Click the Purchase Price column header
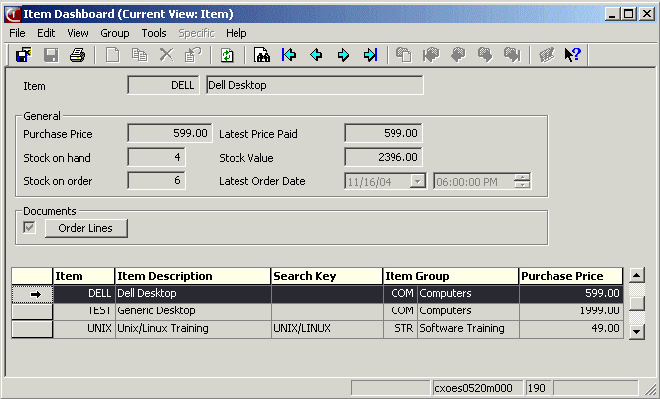This screenshot has height=399, width=660. click(571, 276)
